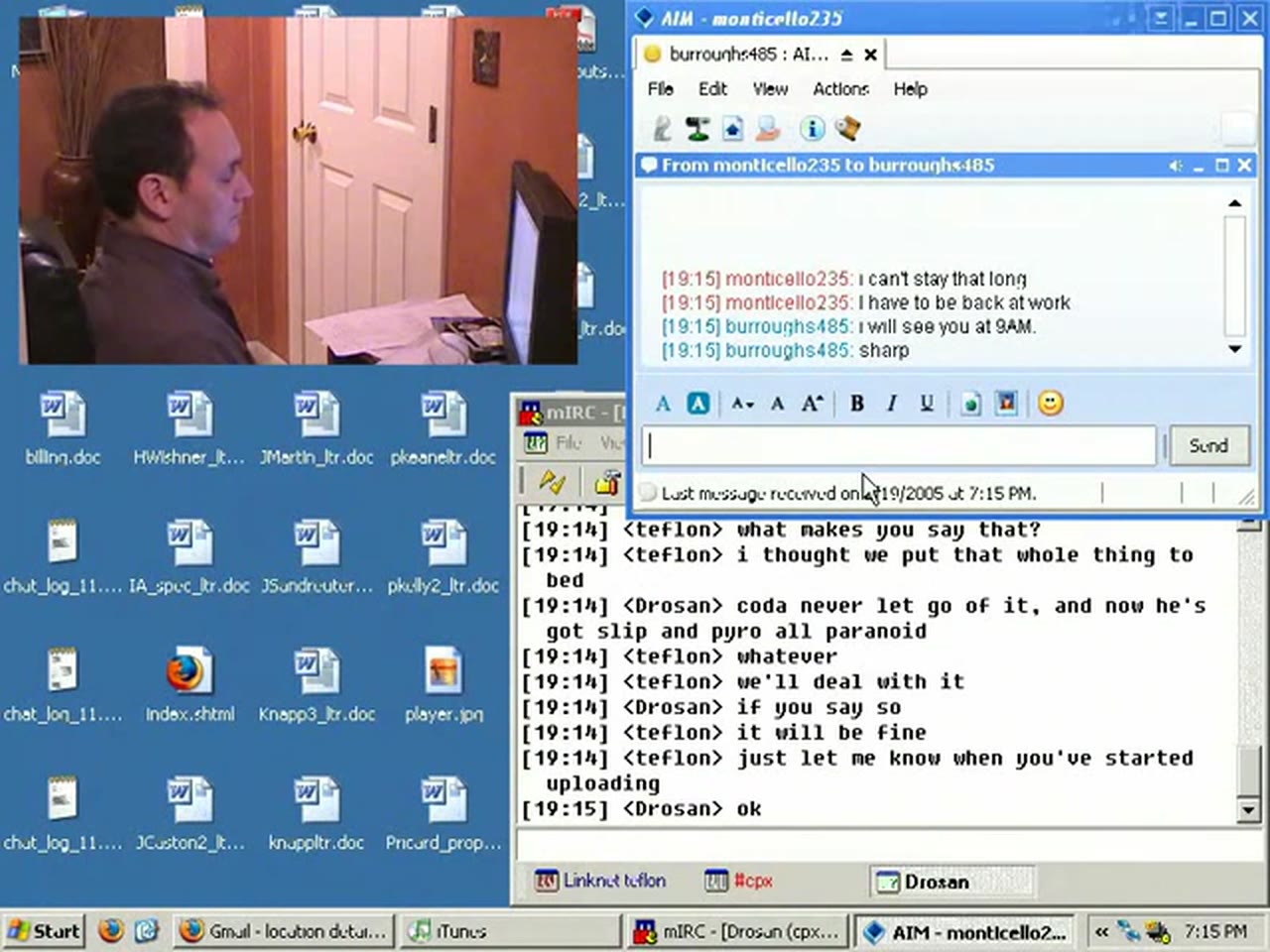Open the smiley emoticon picker
The width and height of the screenshot is (1270, 952).
(1051, 403)
